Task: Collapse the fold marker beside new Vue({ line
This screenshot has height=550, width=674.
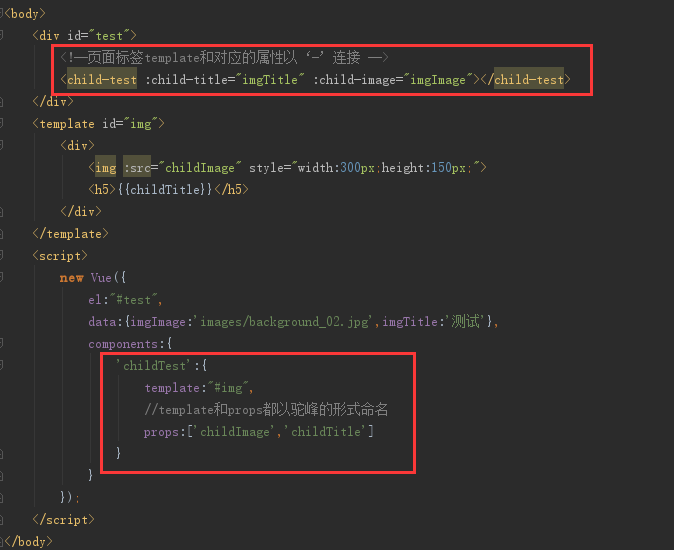Action: point(1,278)
